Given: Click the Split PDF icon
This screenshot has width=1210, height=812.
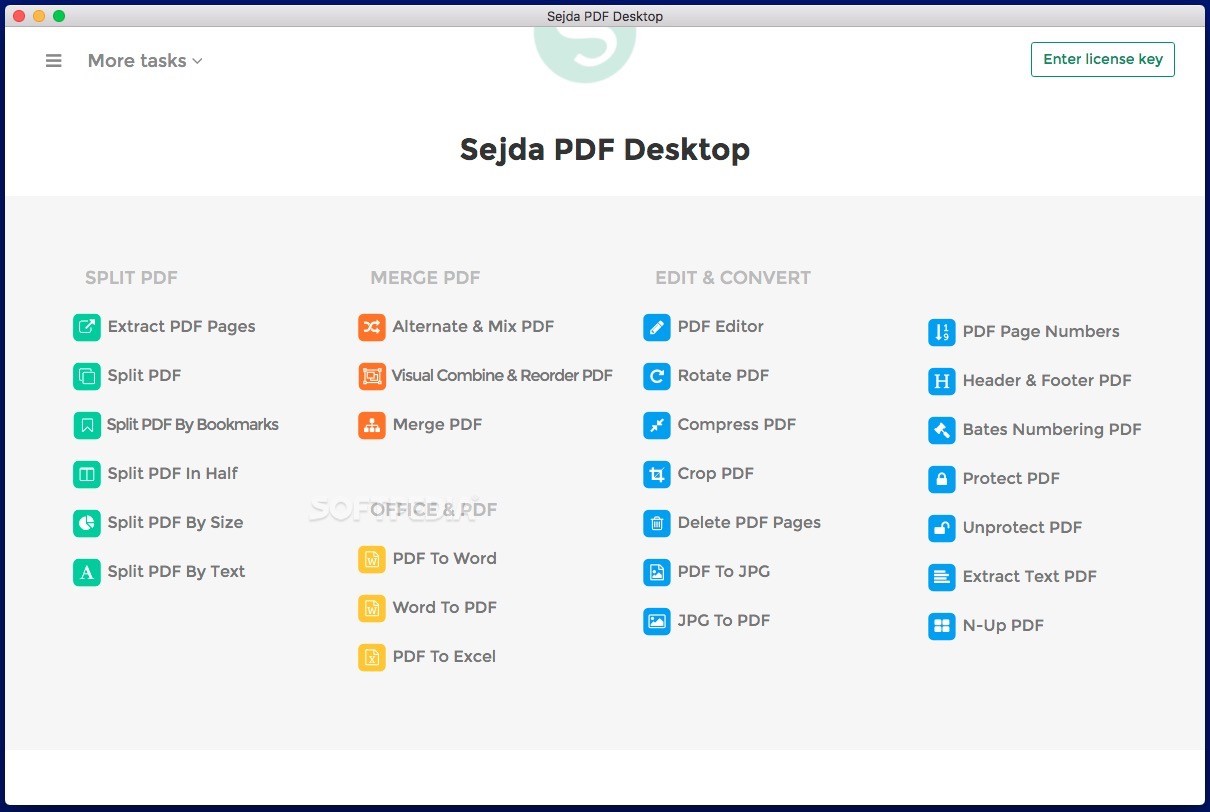Looking at the screenshot, I should click(87, 376).
